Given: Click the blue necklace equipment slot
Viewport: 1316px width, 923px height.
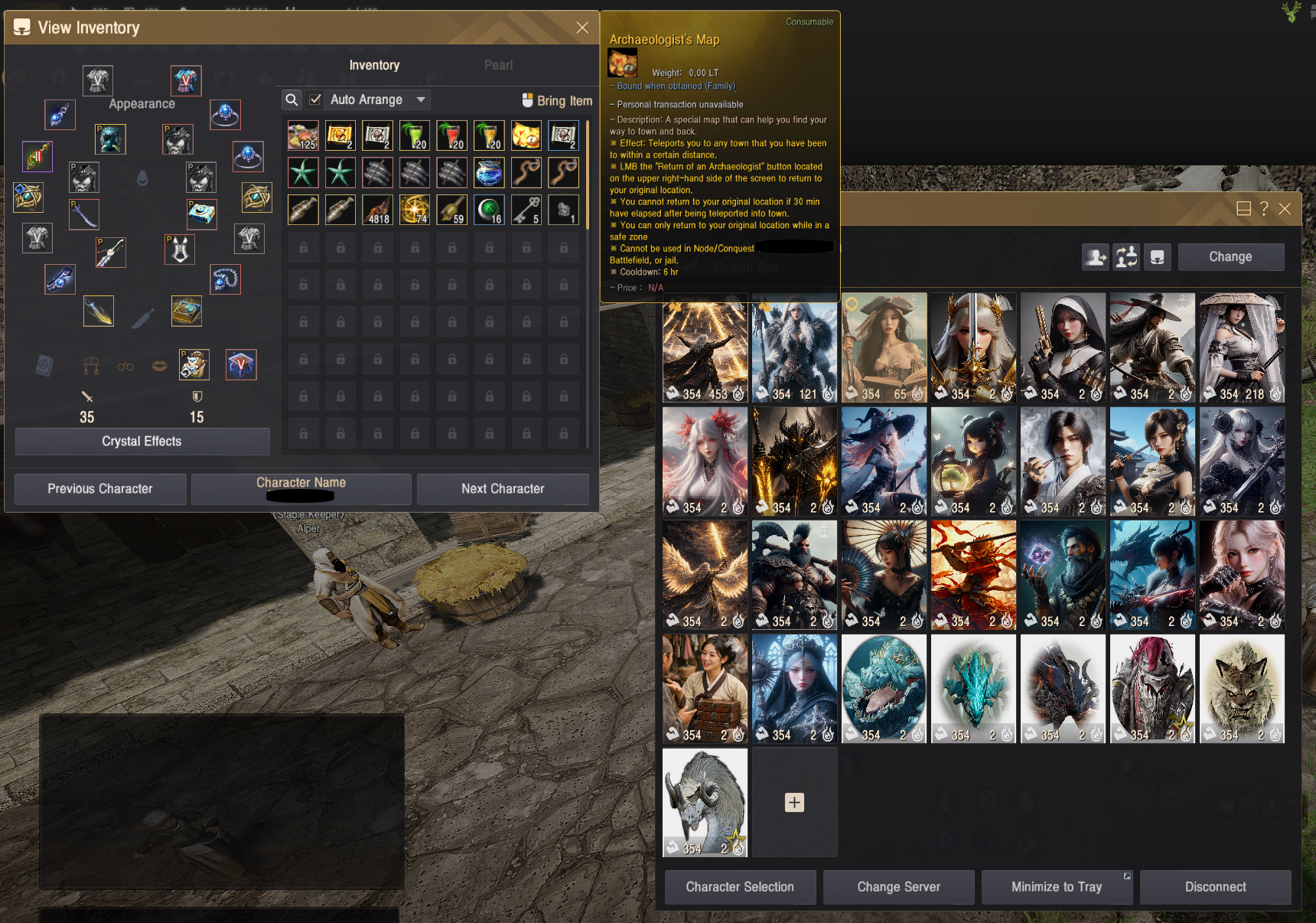Looking at the screenshot, I should point(225,279).
